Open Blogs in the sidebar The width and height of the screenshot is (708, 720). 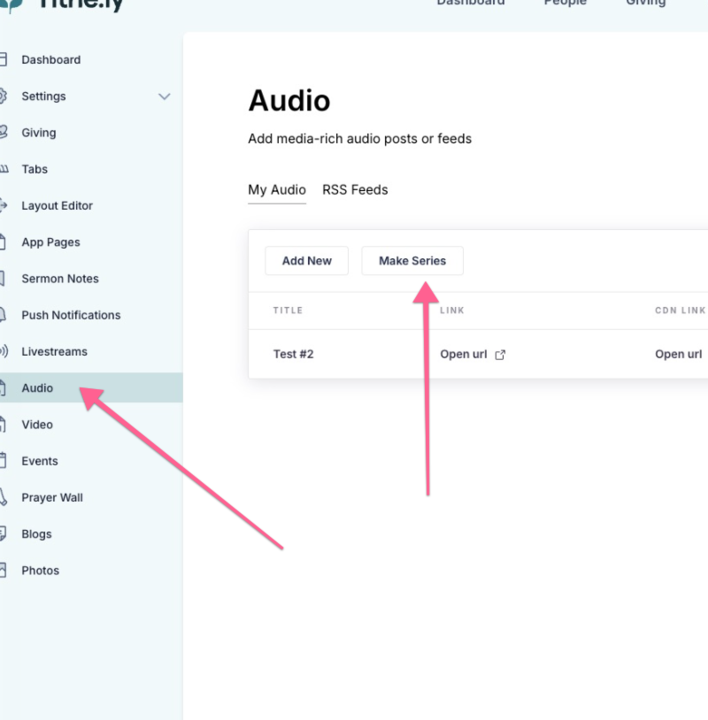tap(36, 534)
